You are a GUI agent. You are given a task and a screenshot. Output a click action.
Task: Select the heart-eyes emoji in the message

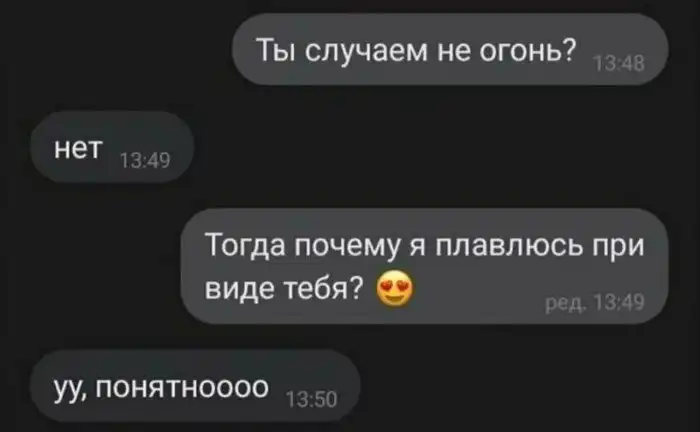395,288
